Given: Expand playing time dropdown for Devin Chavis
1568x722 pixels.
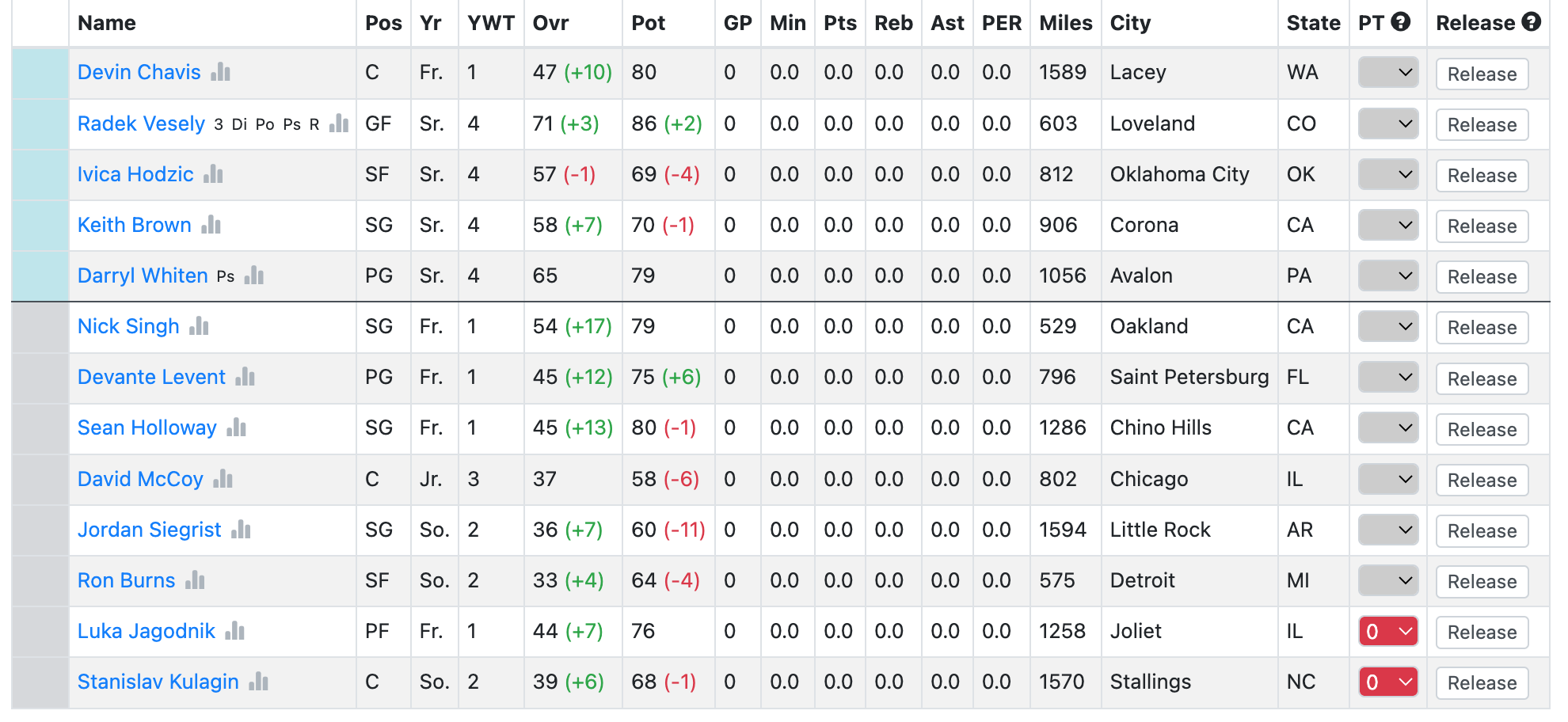Looking at the screenshot, I should tap(1388, 73).
